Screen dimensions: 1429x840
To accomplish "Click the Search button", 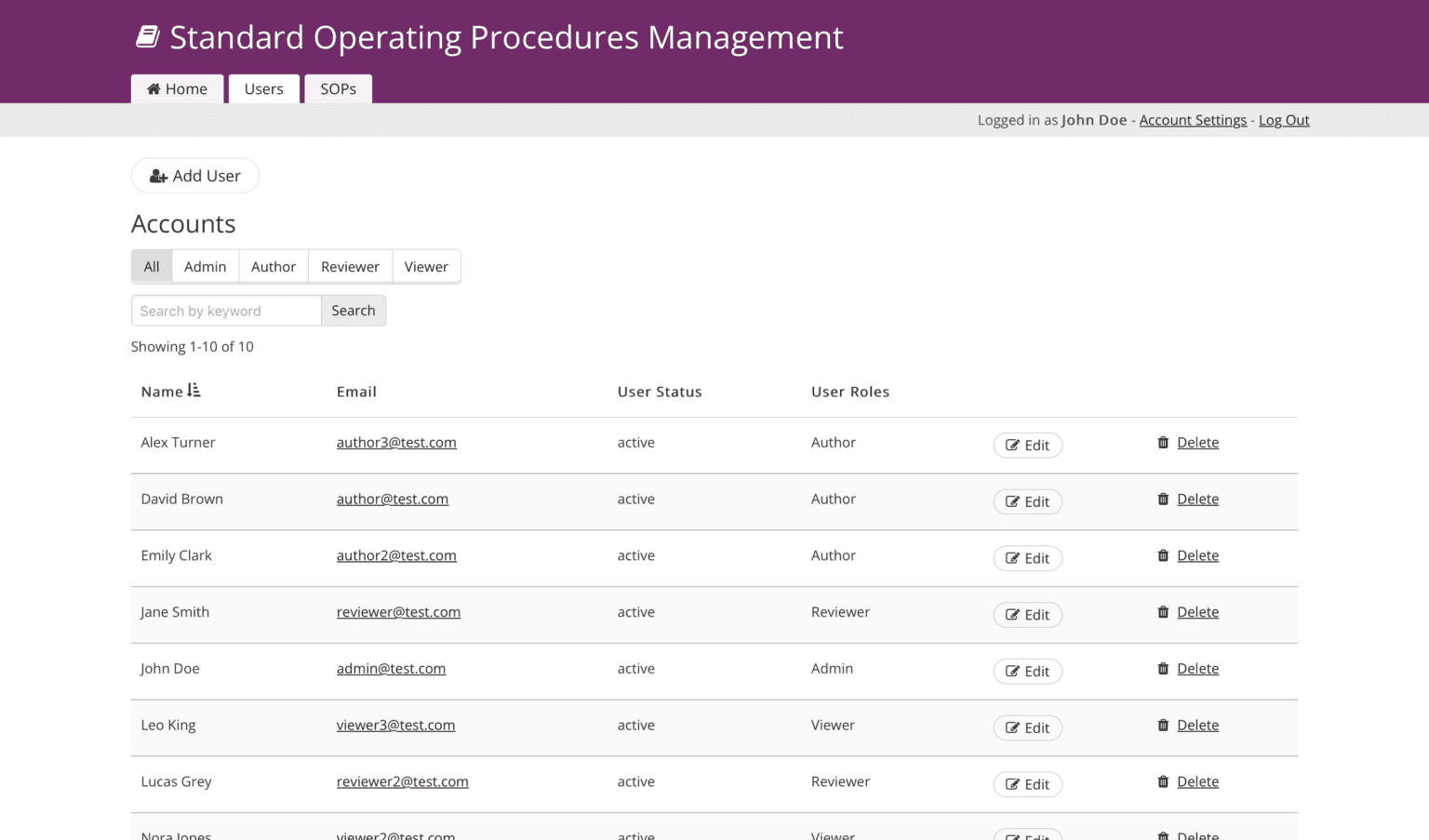I will [x=354, y=310].
